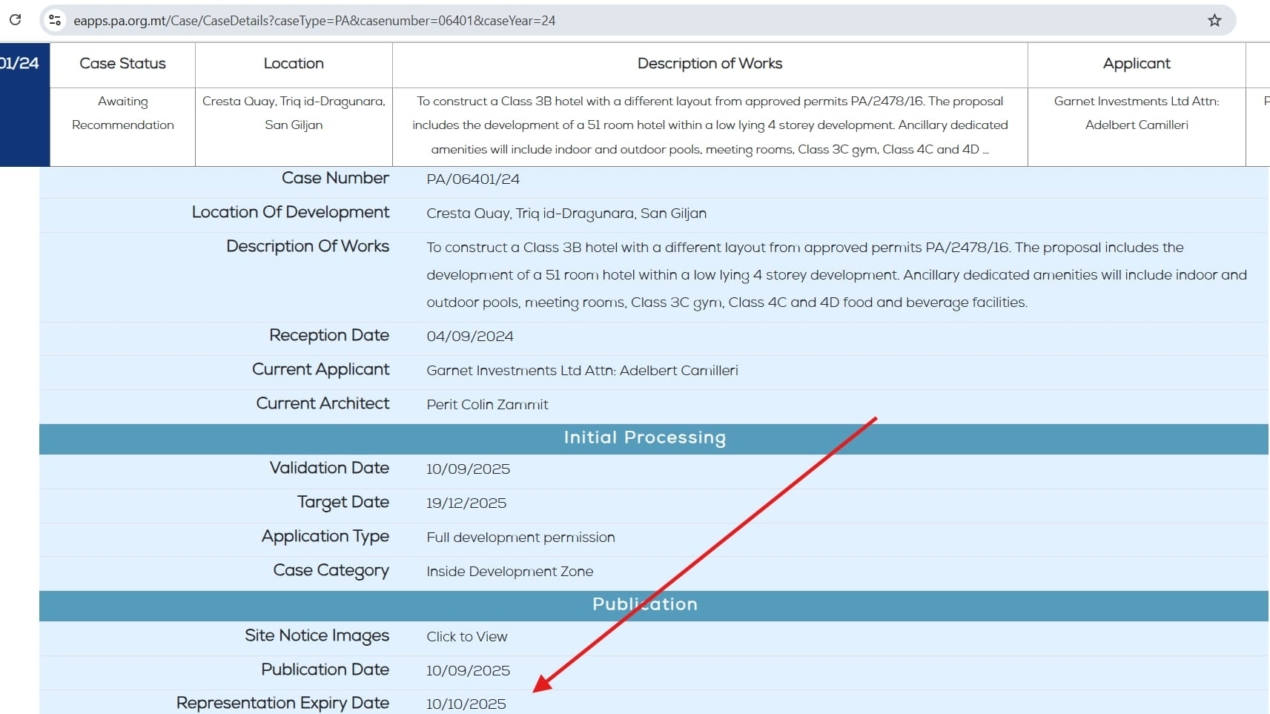
Task: Click the PA/06401/24 case number value
Action: point(472,180)
